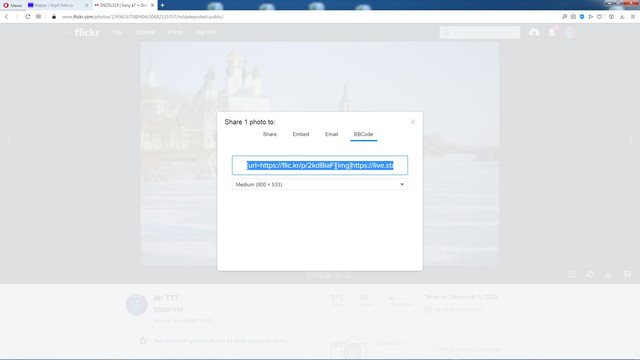The height and width of the screenshot is (360, 640).
Task: Open the Opera menu button
Action: 12,5
